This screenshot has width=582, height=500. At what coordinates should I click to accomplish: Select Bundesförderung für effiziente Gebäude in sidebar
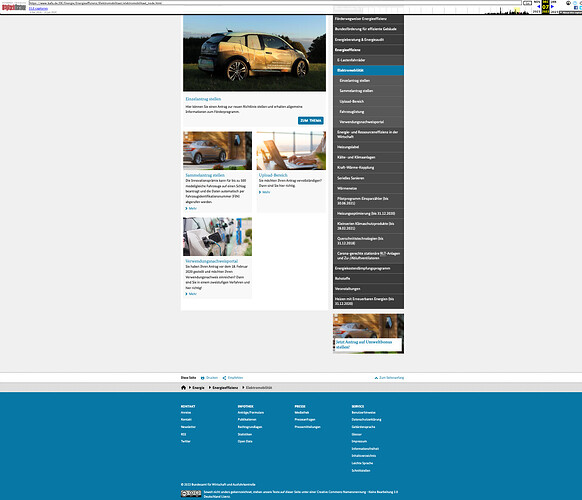[368, 29]
